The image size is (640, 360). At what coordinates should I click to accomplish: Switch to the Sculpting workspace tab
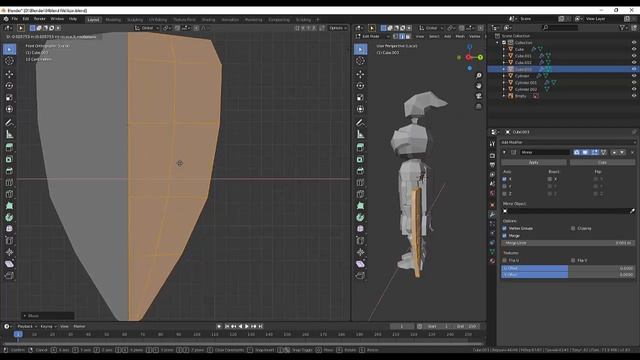tap(135, 20)
